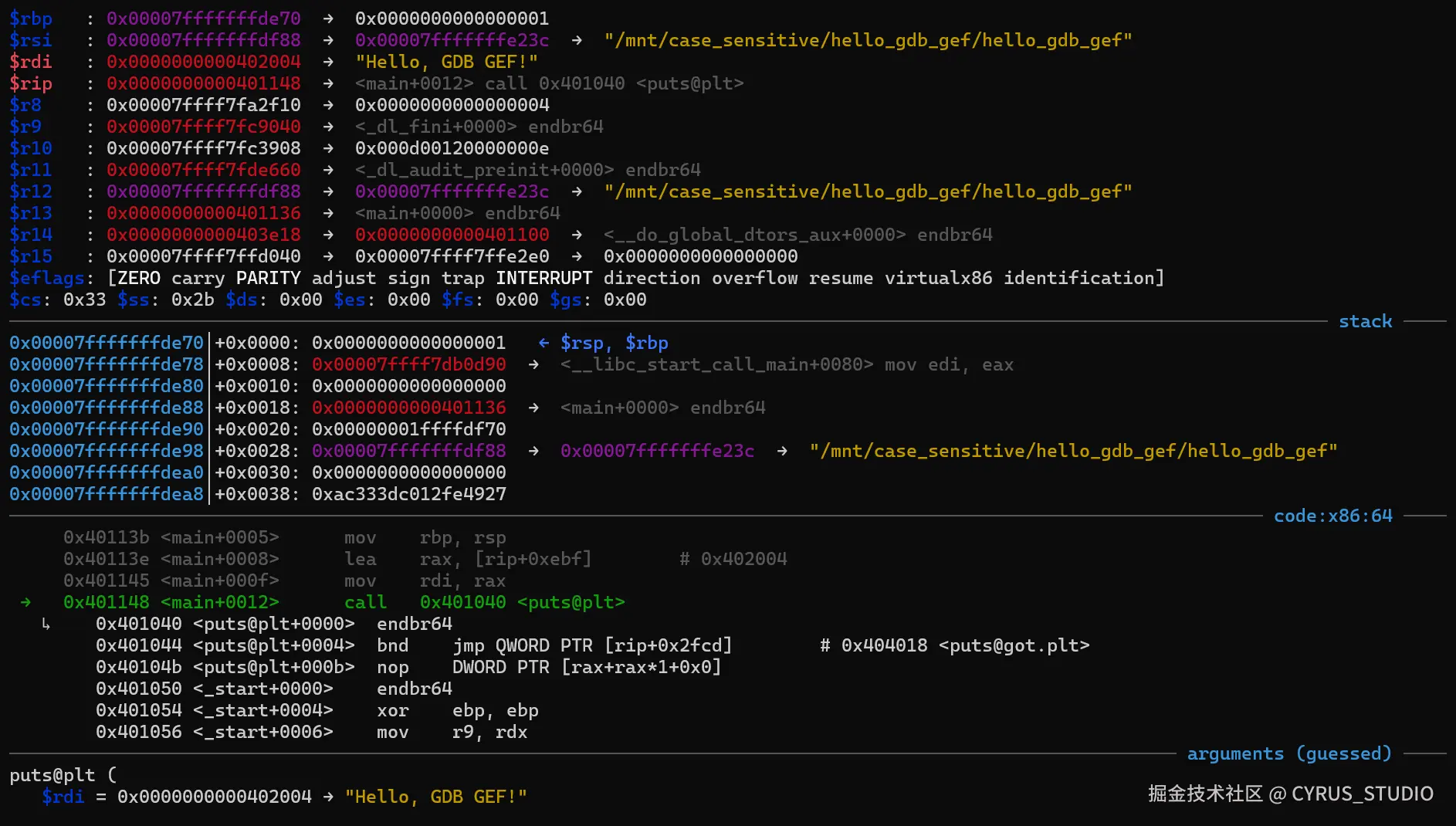1456x826 pixels.
Task: Click the blue left arrow before $rsp, $rbp
Action: tap(543, 343)
